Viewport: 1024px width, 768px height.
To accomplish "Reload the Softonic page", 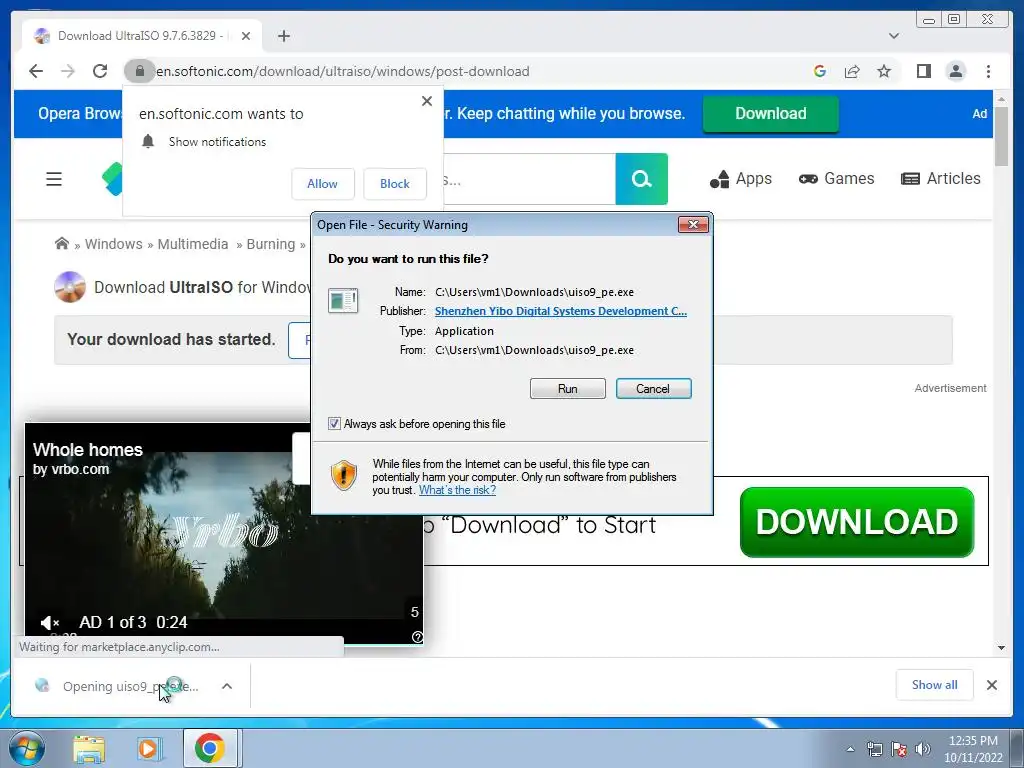I will pos(100,71).
